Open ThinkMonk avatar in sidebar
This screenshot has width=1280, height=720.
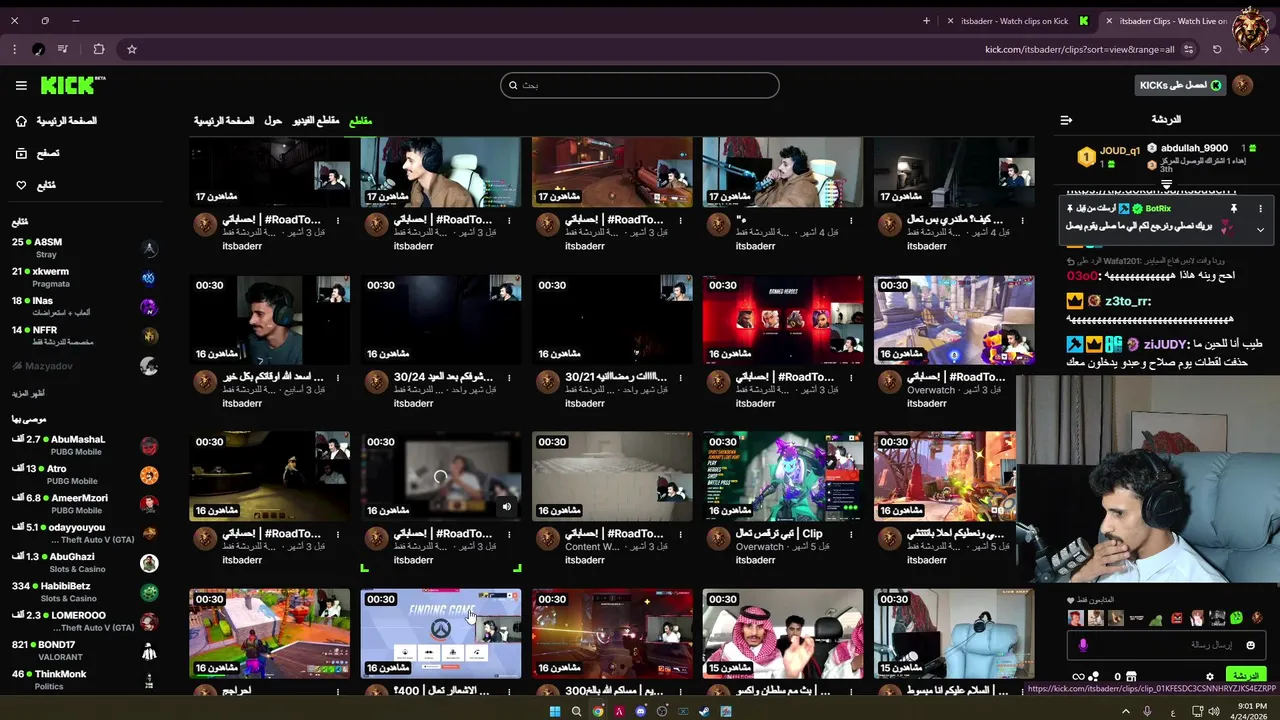pos(149,680)
